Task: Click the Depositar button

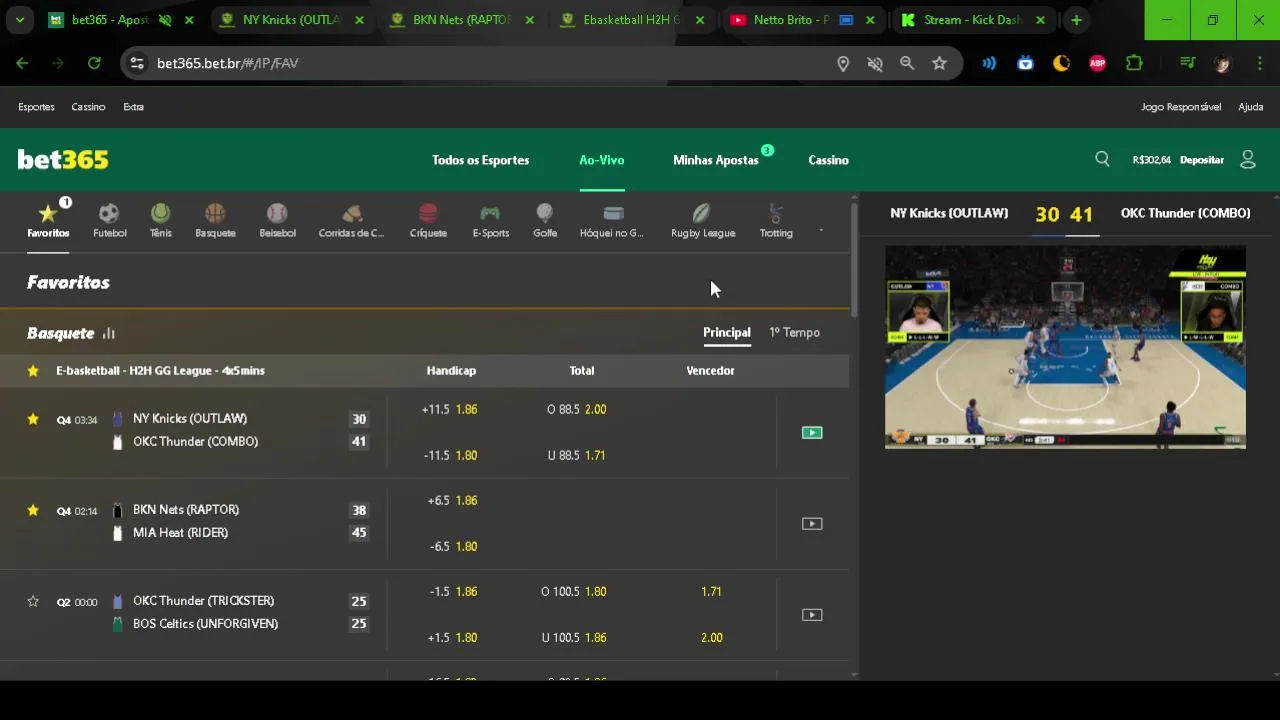Action: pyautogui.click(x=1202, y=160)
